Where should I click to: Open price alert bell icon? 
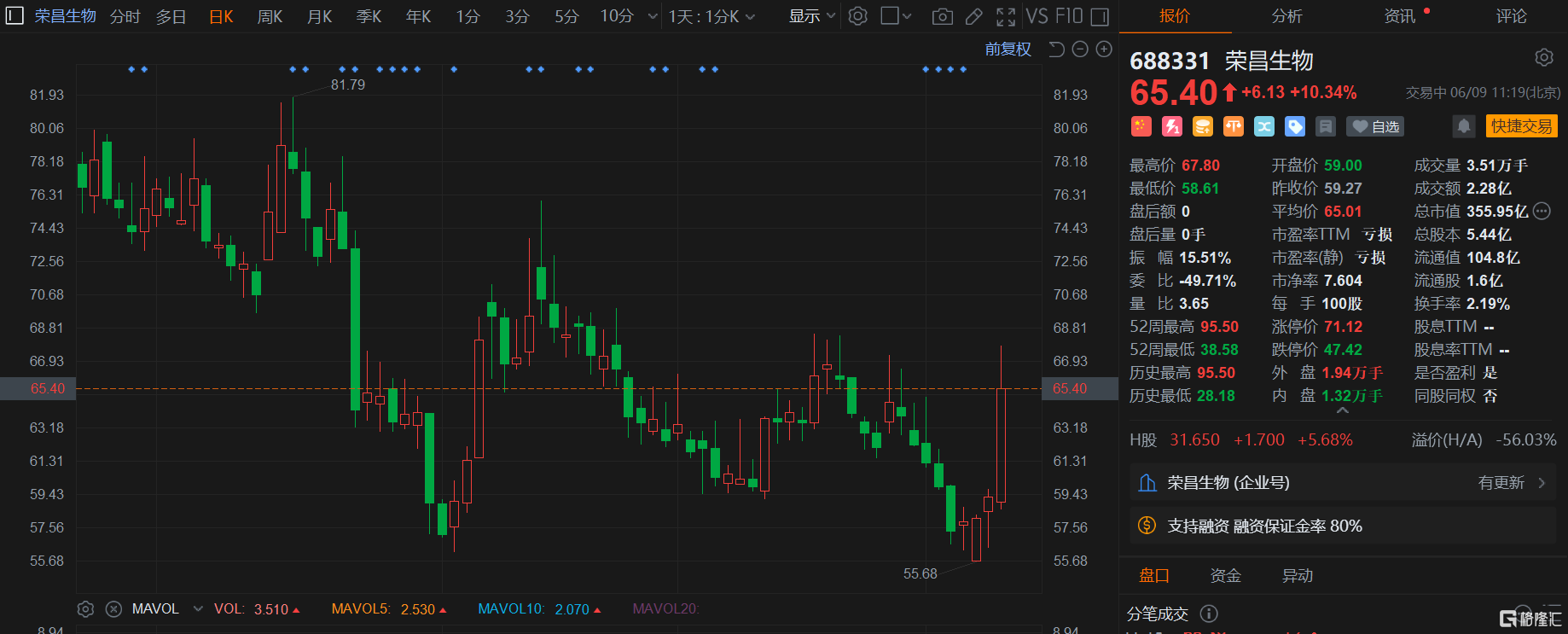click(x=1464, y=126)
